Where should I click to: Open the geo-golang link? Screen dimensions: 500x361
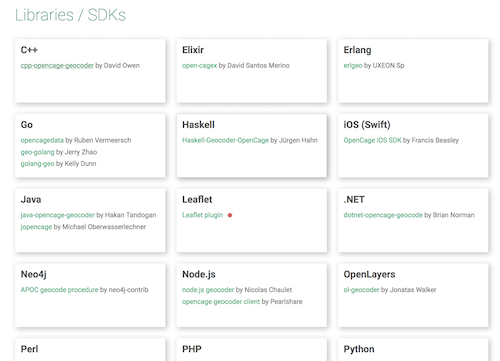(37, 152)
